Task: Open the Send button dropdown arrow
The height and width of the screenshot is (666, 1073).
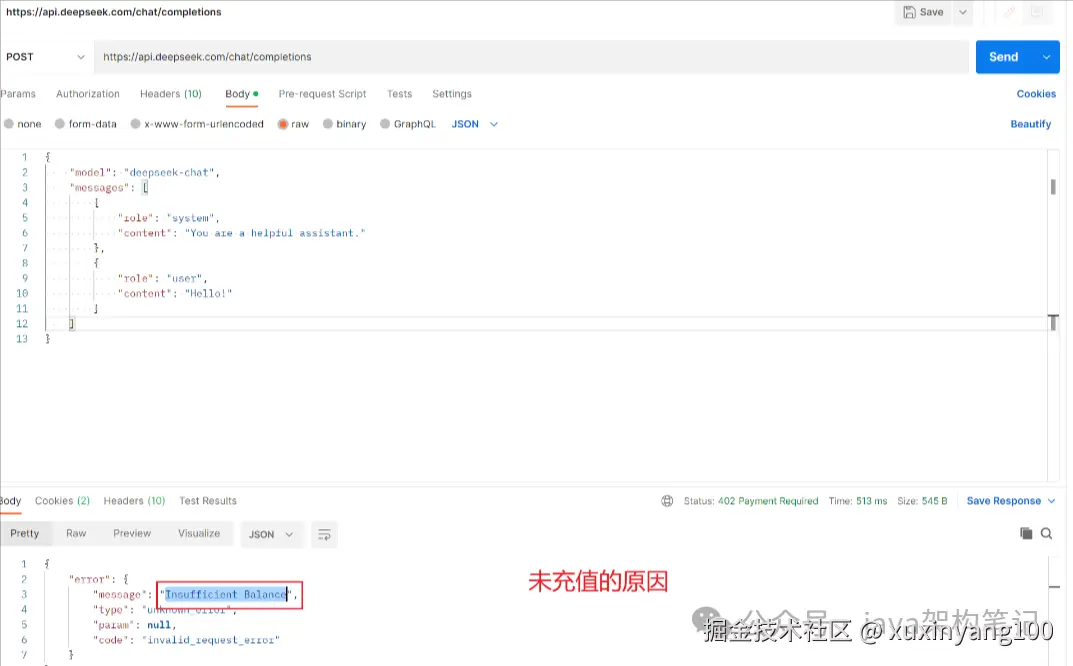Action: (1046, 57)
